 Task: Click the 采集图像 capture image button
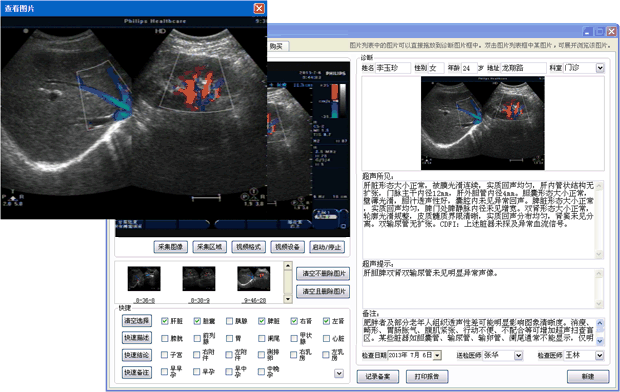pyautogui.click(x=170, y=247)
